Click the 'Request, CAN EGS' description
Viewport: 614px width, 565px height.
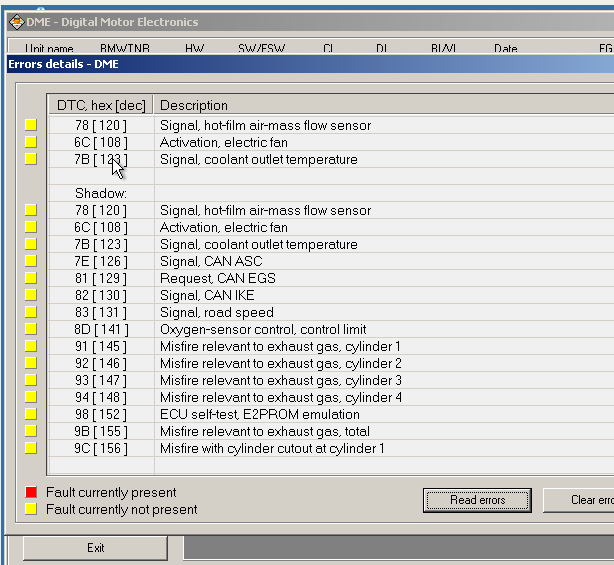[x=218, y=278]
